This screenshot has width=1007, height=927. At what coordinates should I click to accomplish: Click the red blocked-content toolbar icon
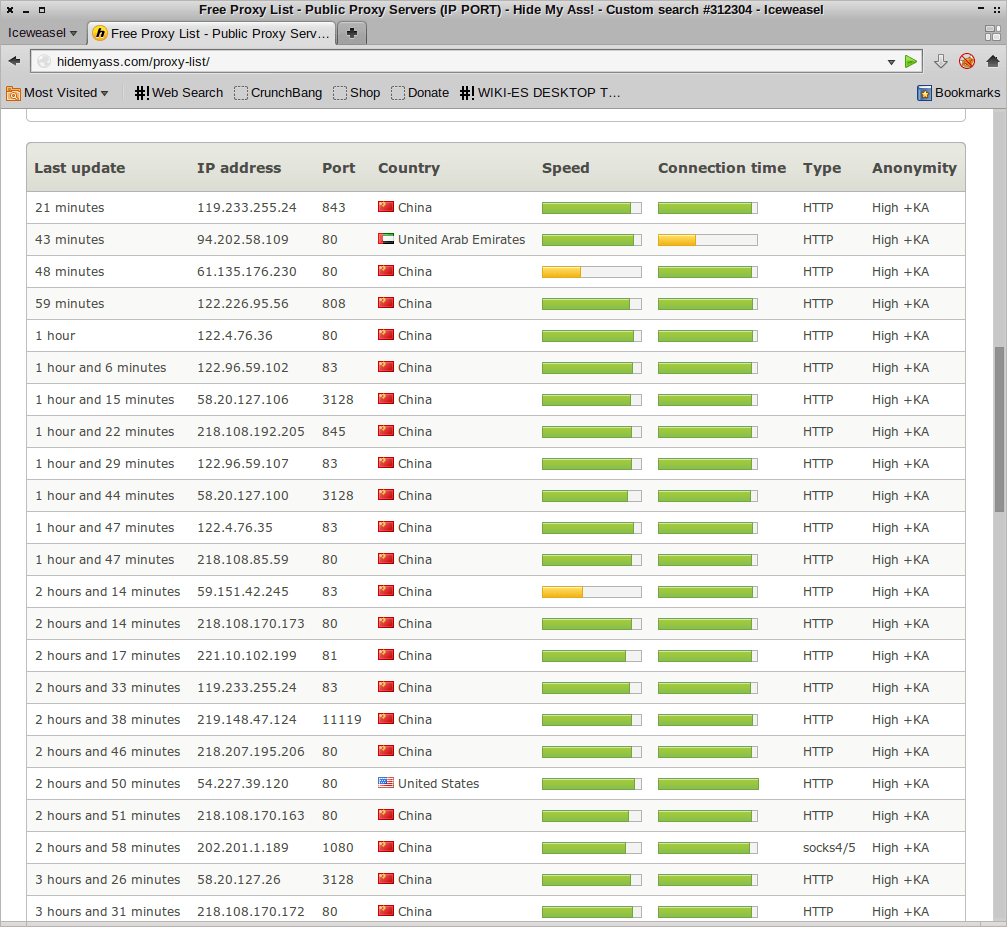(x=967, y=61)
